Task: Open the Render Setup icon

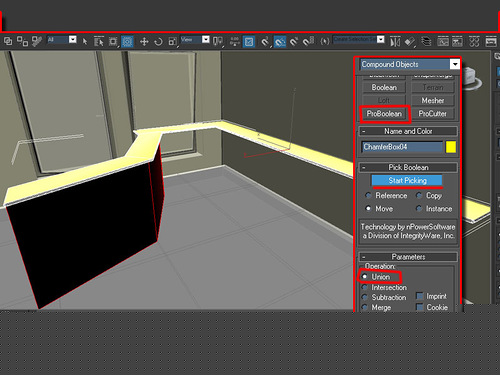Action: point(491,41)
